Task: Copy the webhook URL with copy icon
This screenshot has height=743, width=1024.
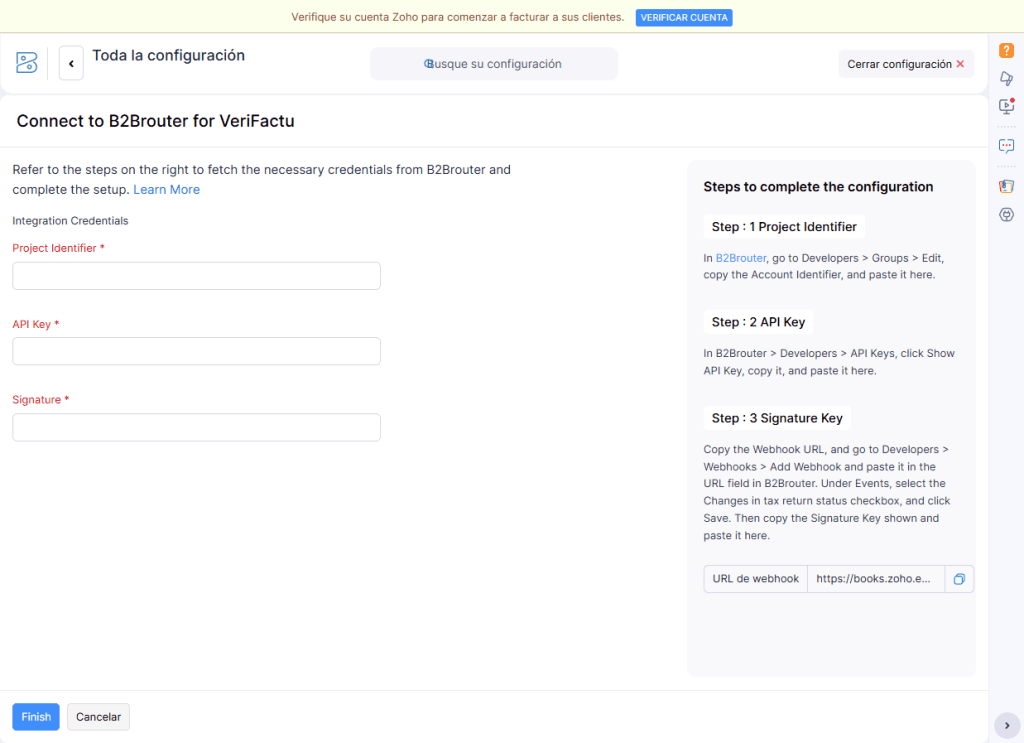Action: [959, 579]
